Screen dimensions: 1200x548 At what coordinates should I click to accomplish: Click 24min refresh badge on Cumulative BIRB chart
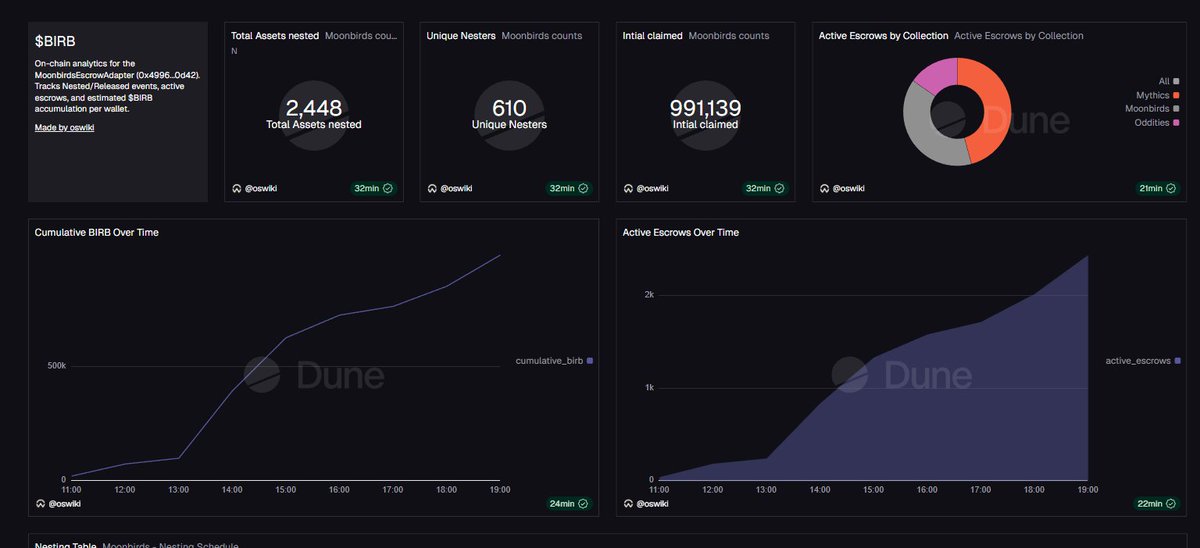(x=569, y=503)
